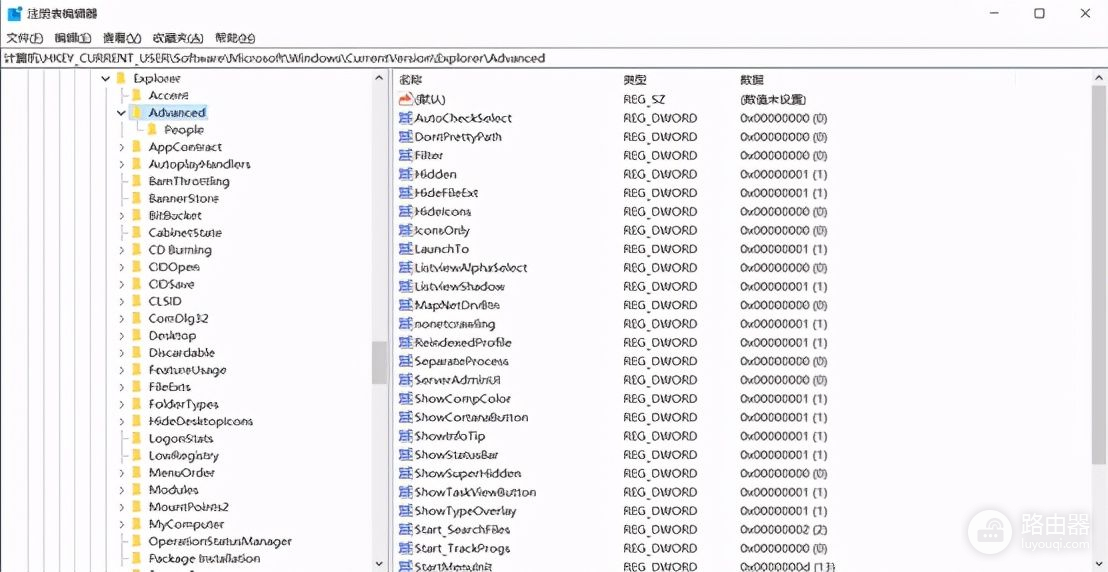
Task: Click the Registry Editor icon in title bar
Action: pos(14,13)
